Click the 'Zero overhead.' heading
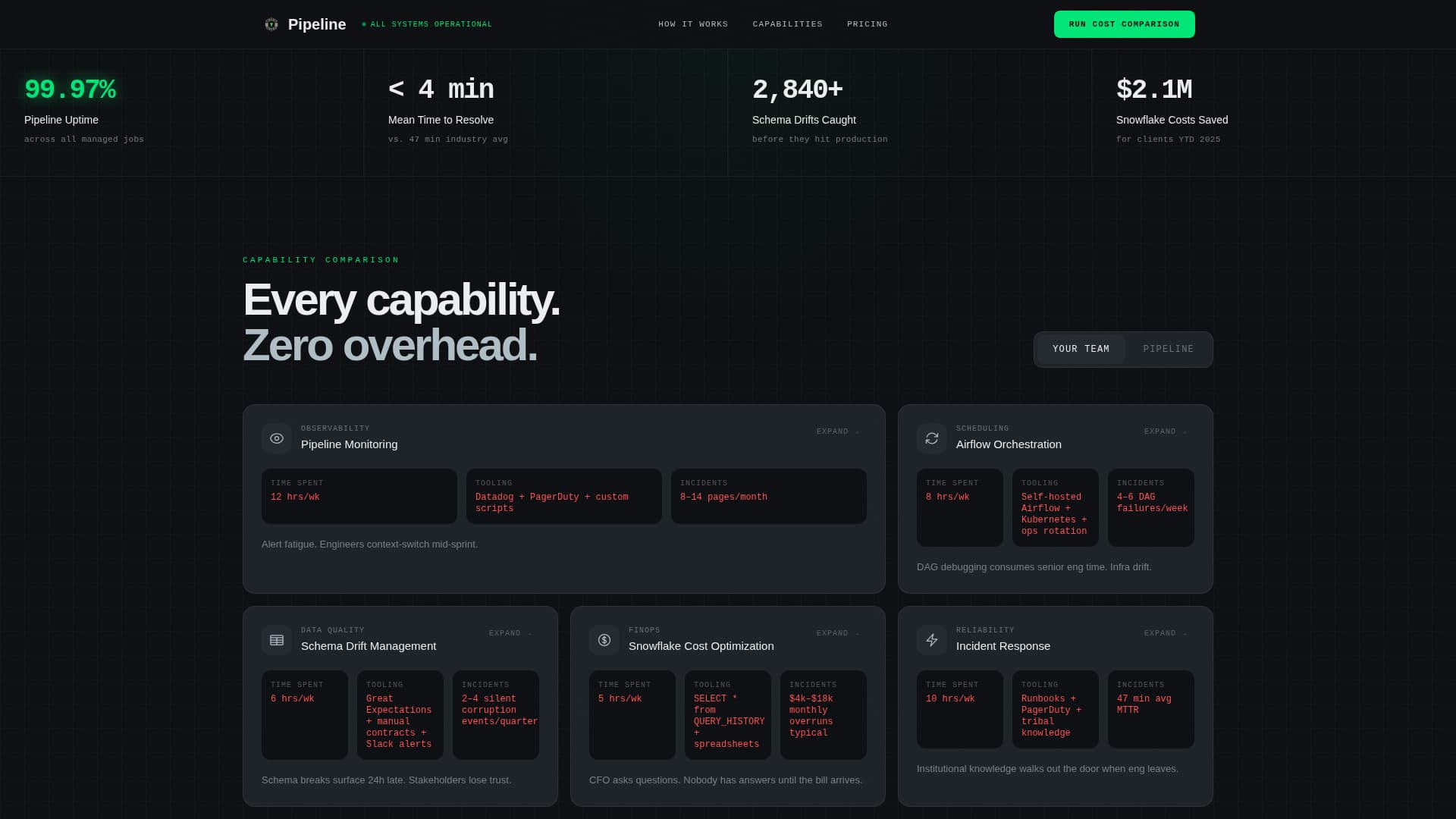 (390, 346)
